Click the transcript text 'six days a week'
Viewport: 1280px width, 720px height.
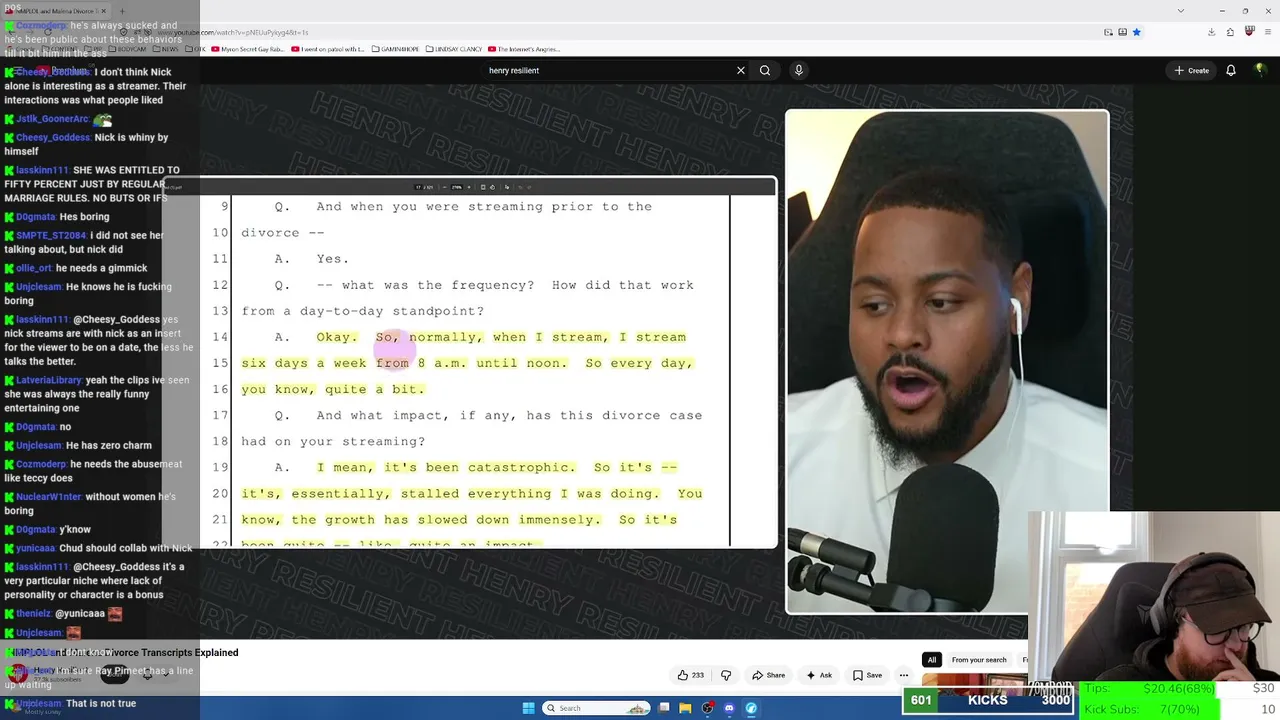(x=304, y=363)
